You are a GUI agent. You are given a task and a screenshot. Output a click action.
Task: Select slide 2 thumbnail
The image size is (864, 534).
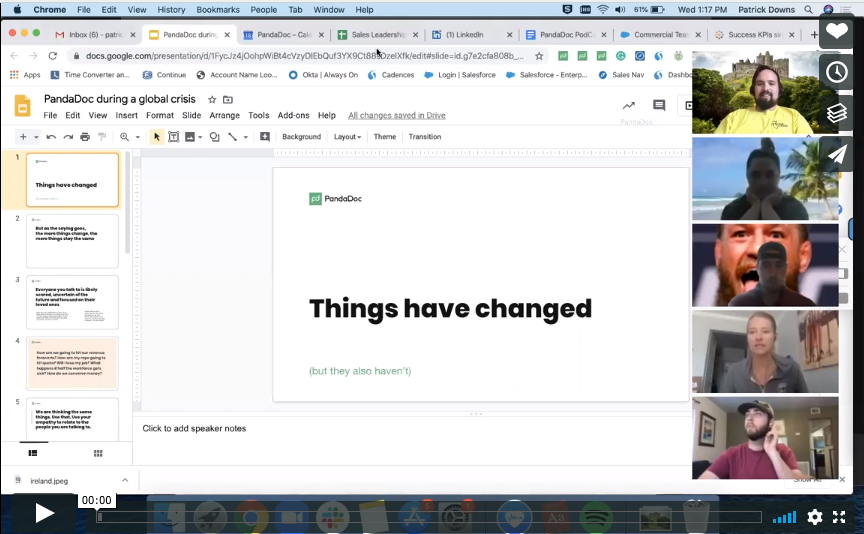72,241
